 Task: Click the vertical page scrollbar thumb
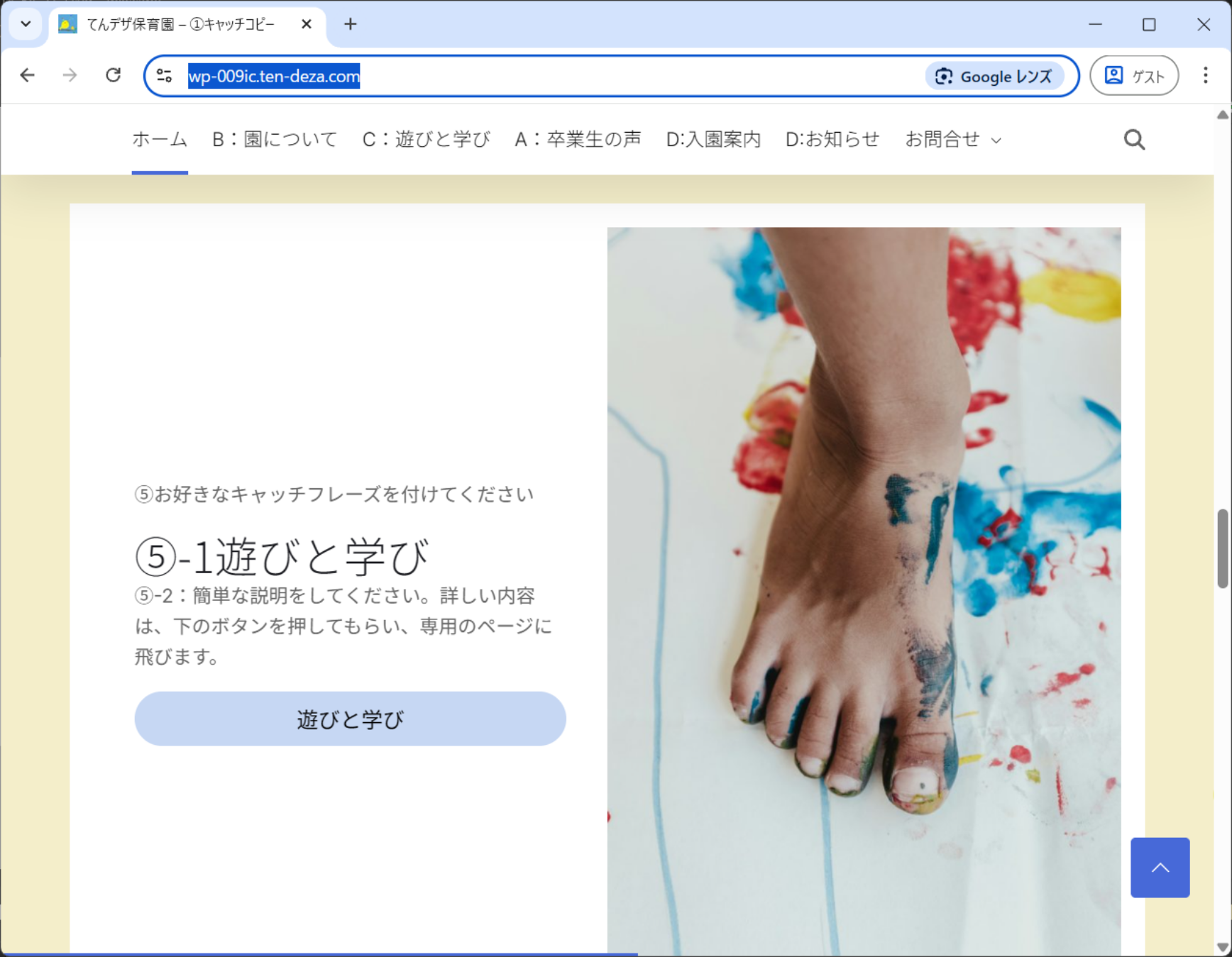(x=1223, y=548)
